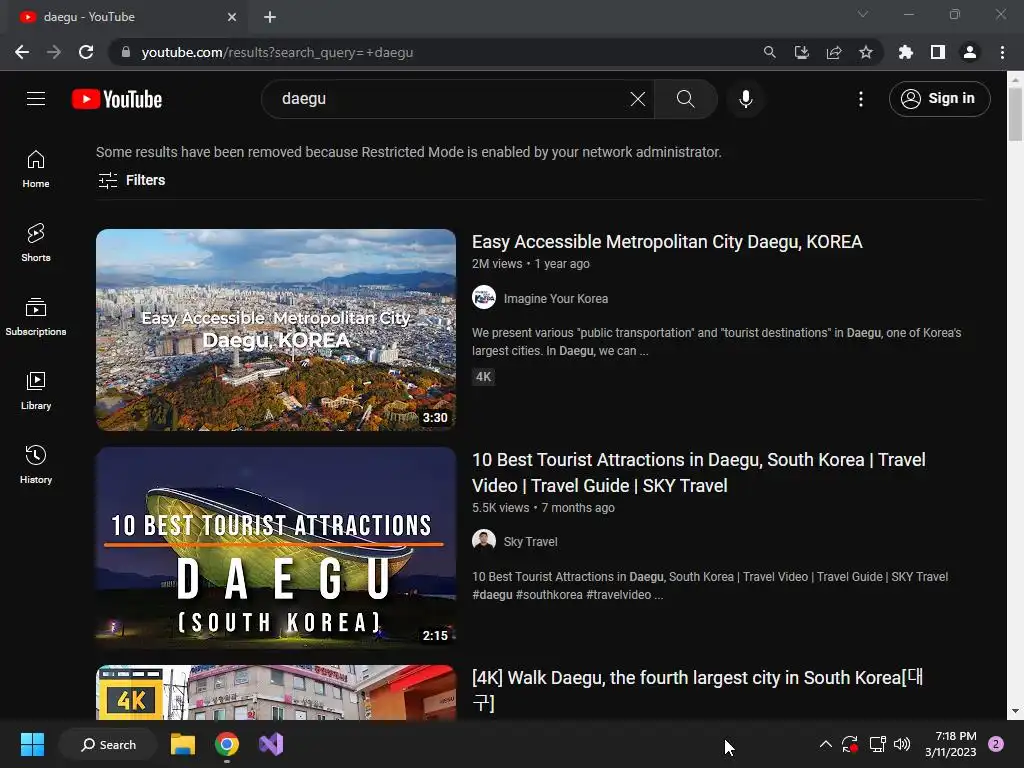This screenshot has width=1024, height=768.
Task: Click title [4K] Walk Daegu, the fourth largest city
Action: point(697,690)
